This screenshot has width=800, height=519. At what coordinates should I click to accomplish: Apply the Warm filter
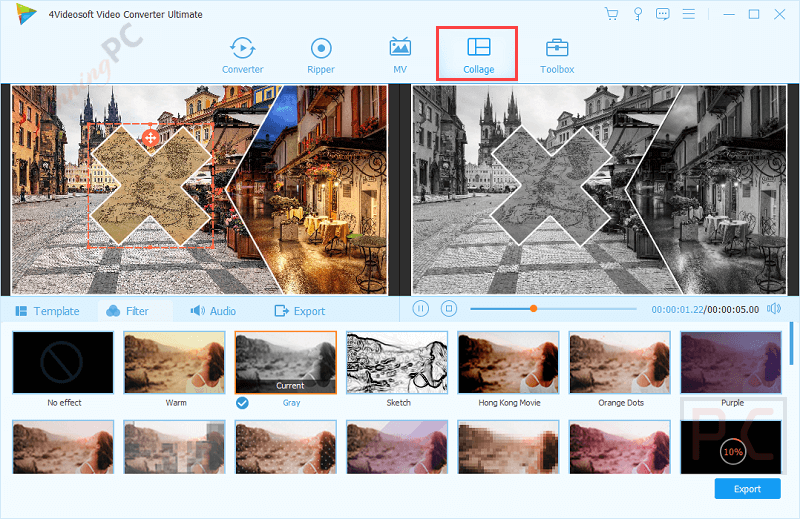(174, 362)
